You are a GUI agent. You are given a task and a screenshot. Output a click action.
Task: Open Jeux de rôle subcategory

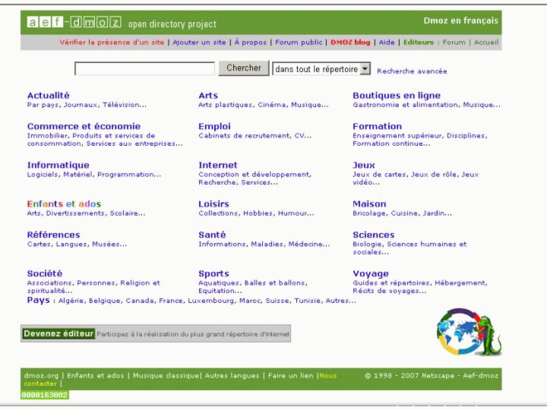433,174
